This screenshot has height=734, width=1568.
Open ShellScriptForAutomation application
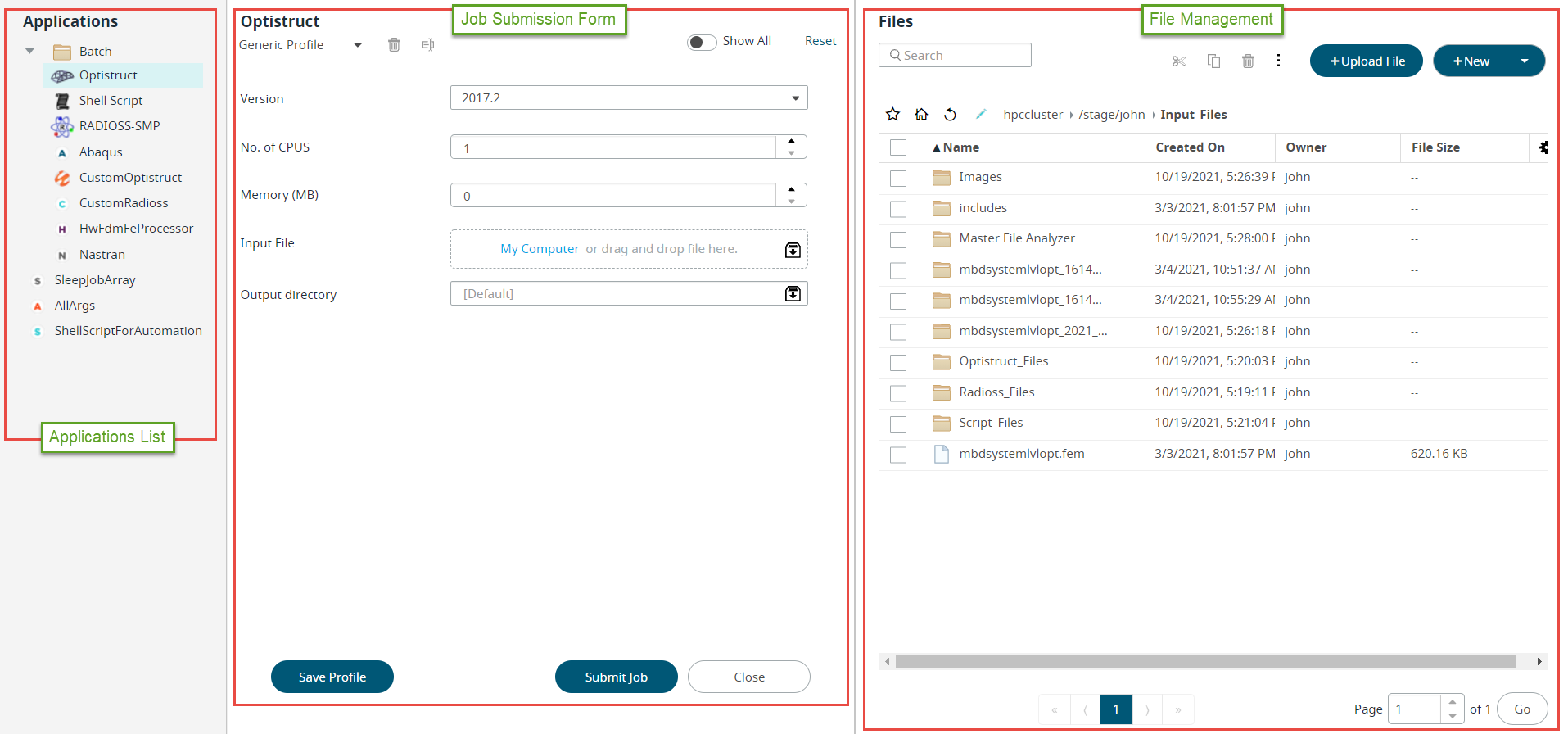tap(128, 331)
